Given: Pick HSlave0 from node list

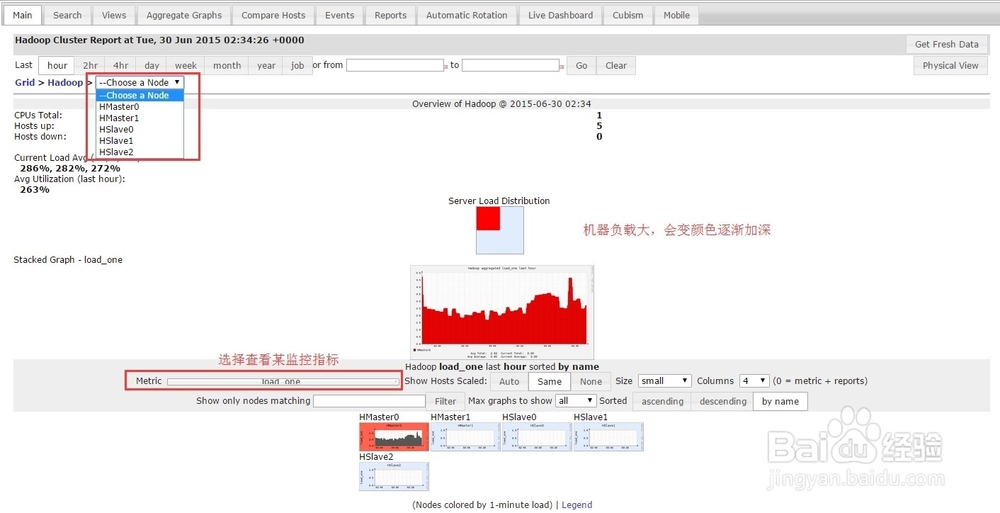Looking at the screenshot, I should pos(140,130).
